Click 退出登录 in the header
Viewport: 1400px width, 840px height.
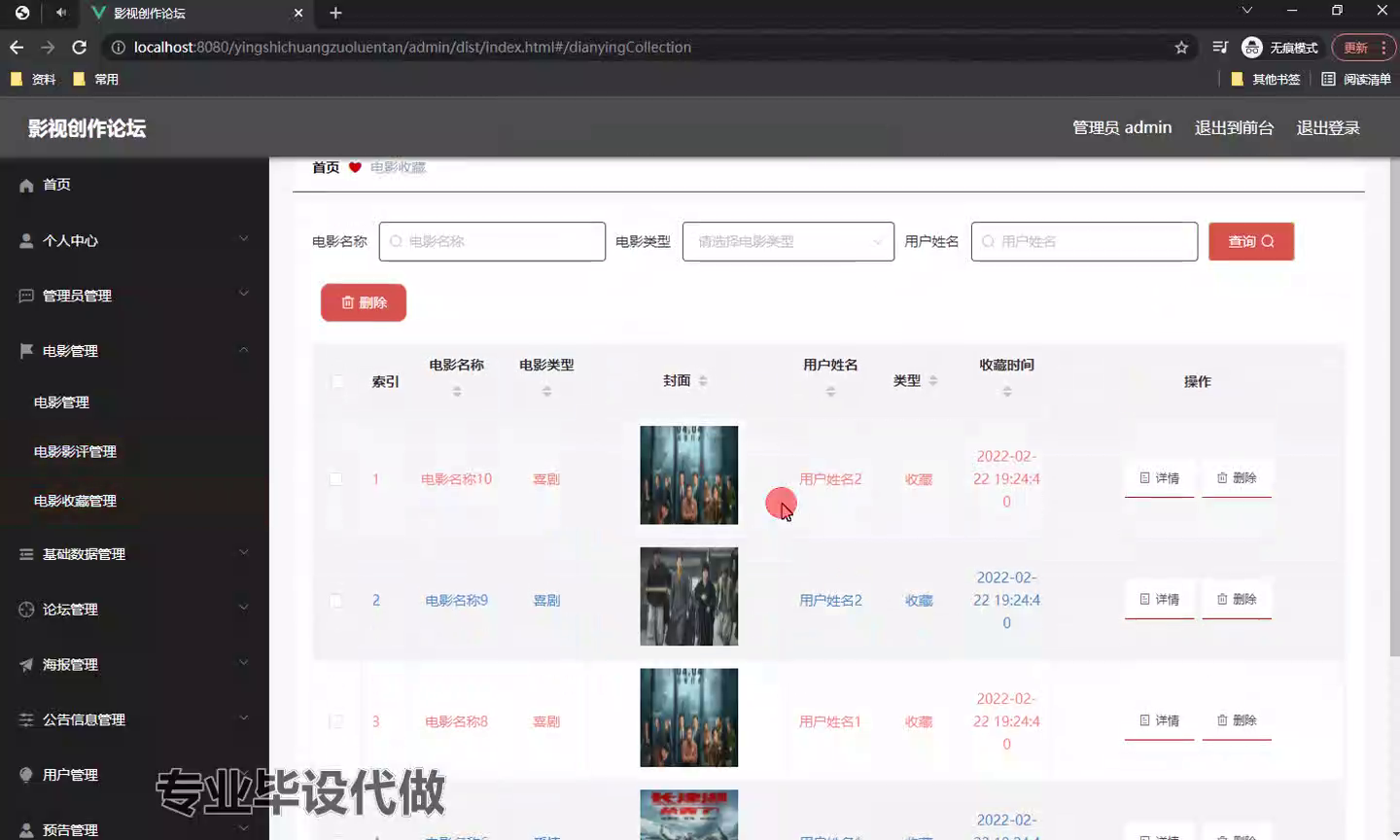tap(1328, 127)
